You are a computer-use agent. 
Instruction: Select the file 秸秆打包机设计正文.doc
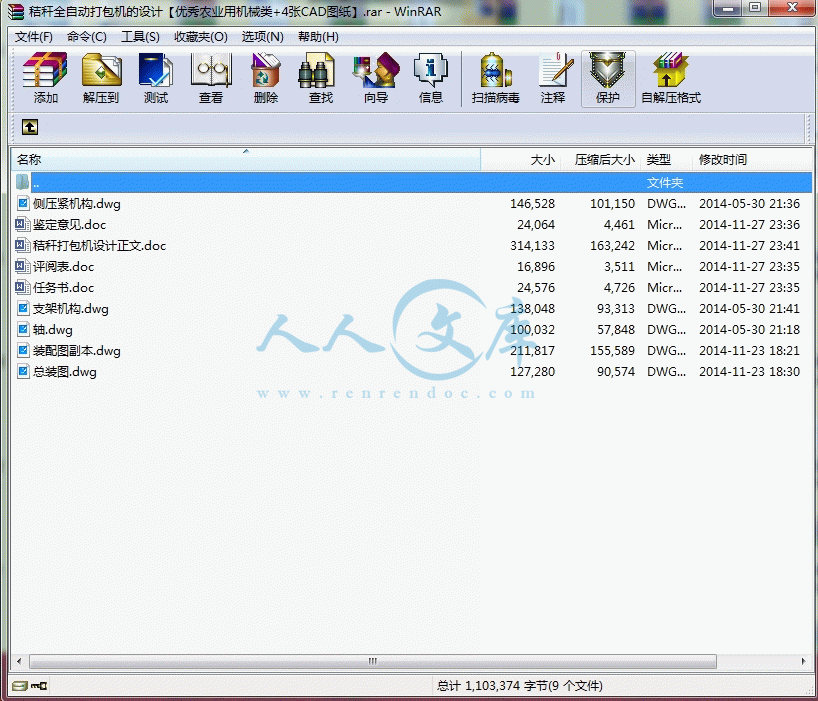(x=99, y=246)
